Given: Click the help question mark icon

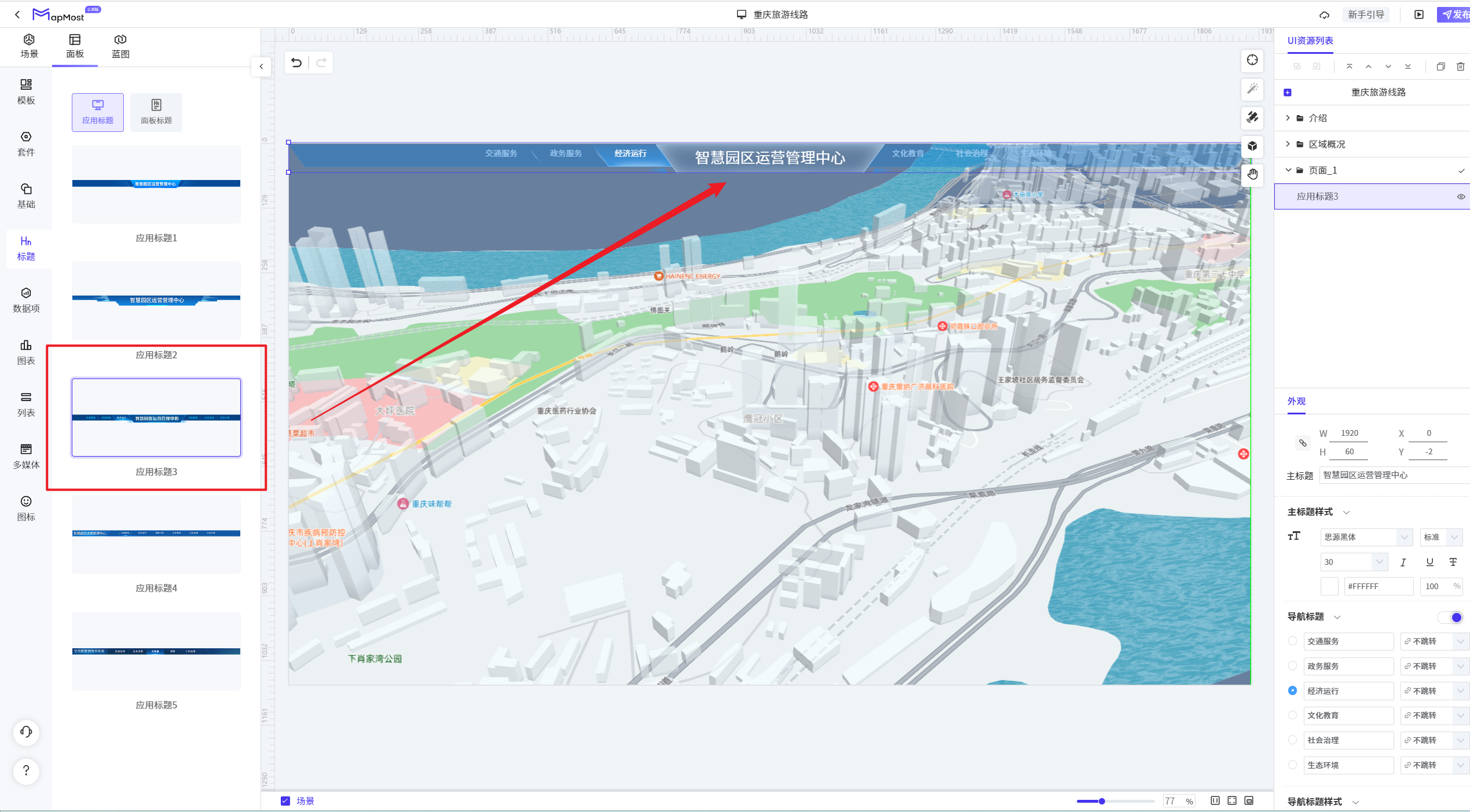Looking at the screenshot, I should [x=26, y=771].
